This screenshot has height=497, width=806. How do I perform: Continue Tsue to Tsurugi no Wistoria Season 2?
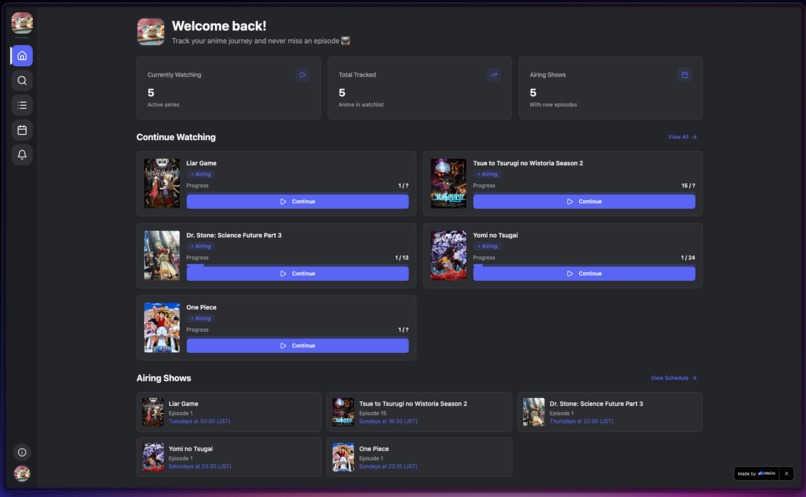point(584,201)
